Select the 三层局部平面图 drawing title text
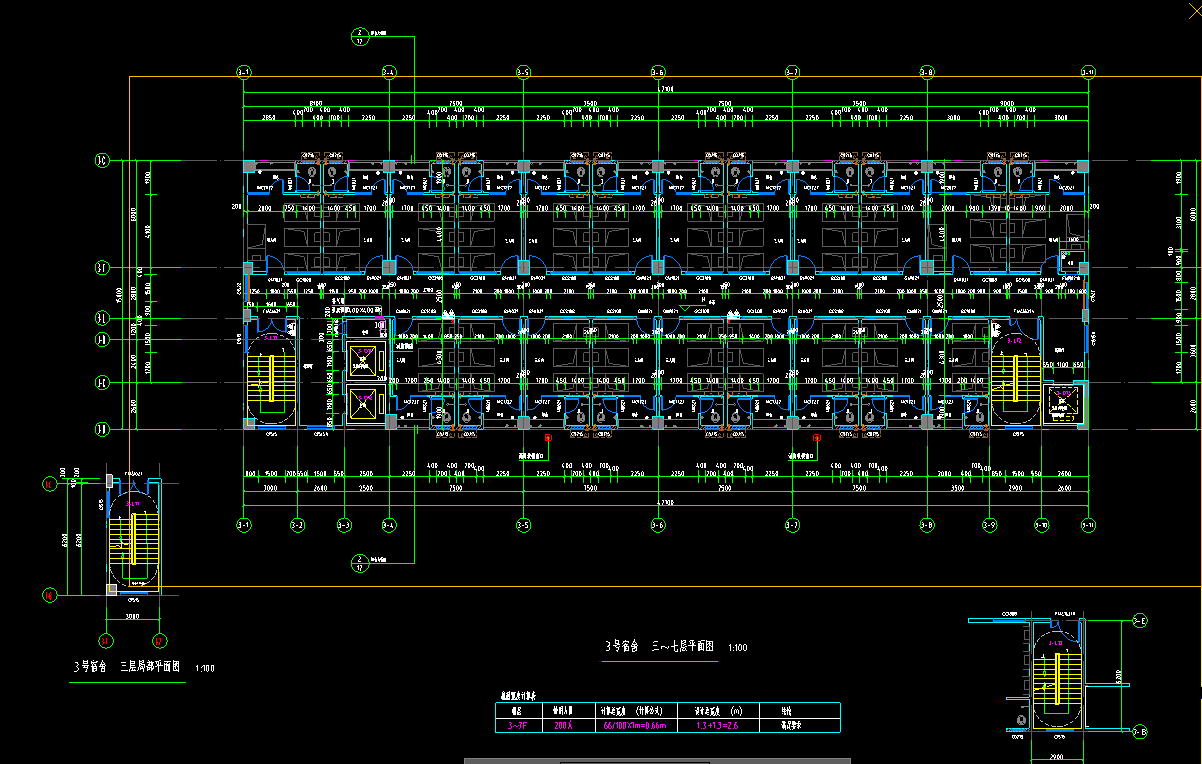This screenshot has height=764, width=1202. (127, 667)
